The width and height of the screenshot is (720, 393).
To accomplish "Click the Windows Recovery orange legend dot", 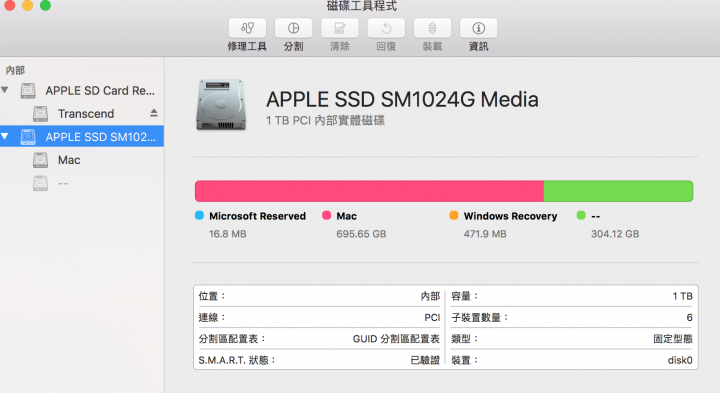I will click(454, 215).
